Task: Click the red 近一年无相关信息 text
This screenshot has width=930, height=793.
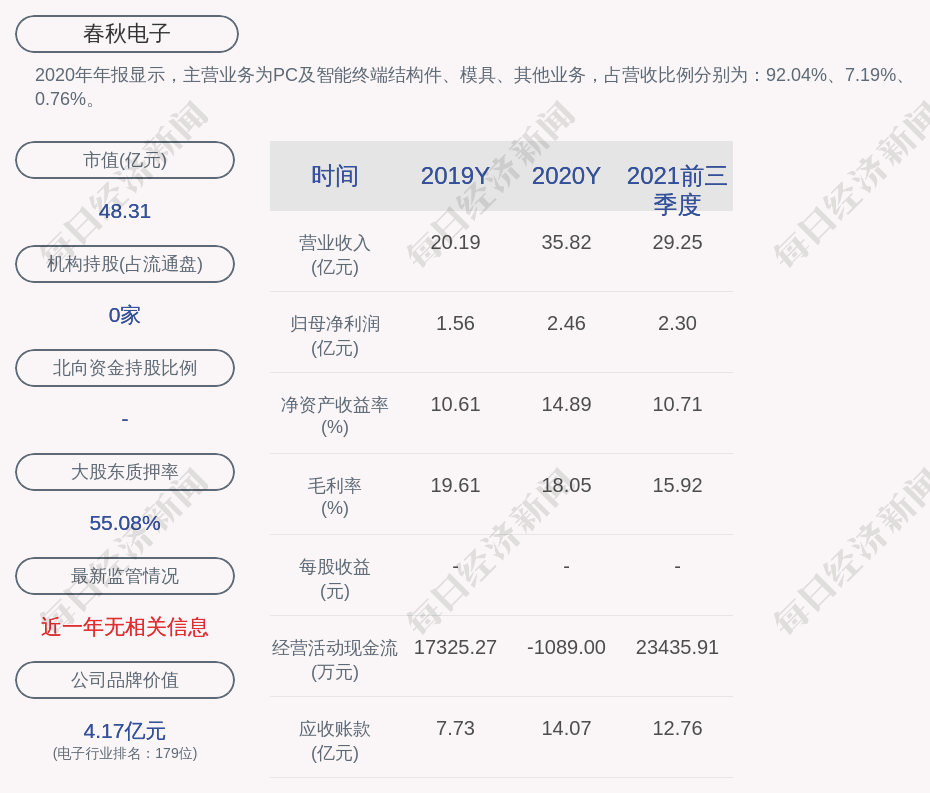Action: [125, 627]
